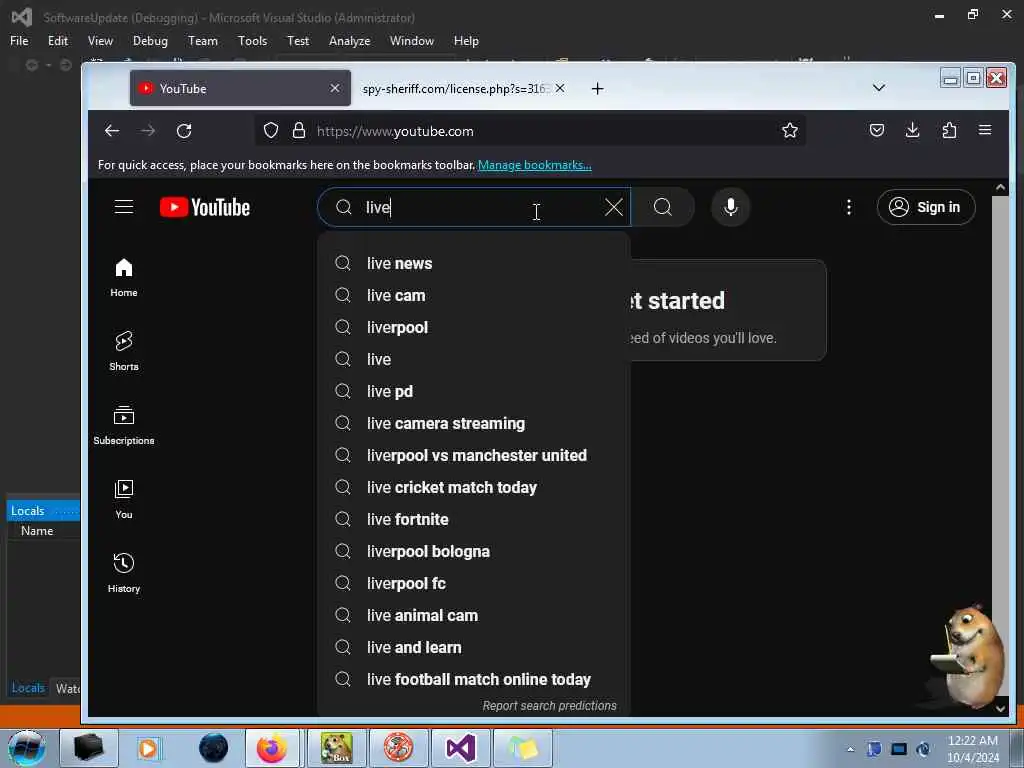Image resolution: width=1024 pixels, height=768 pixels.
Task: Open Visual Studio Help menu
Action: tap(466, 40)
